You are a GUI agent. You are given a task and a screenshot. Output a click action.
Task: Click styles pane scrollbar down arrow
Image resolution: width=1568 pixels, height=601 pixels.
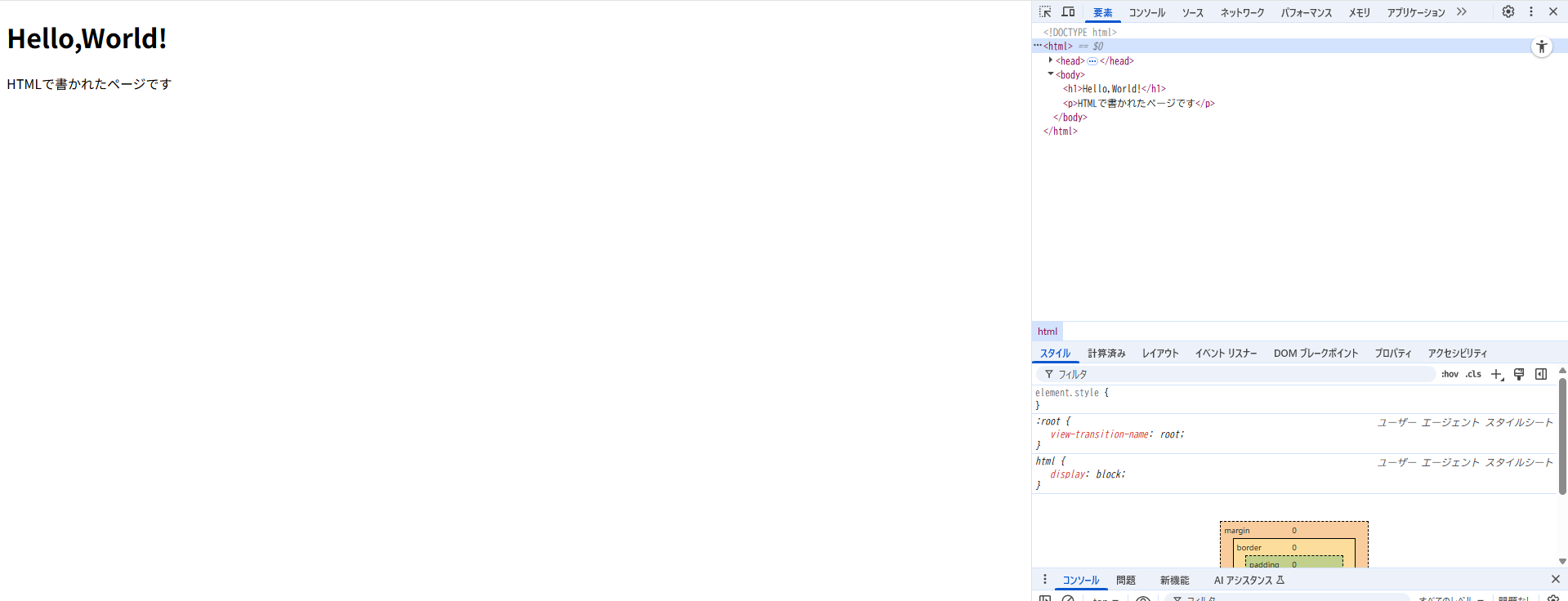click(x=1562, y=562)
